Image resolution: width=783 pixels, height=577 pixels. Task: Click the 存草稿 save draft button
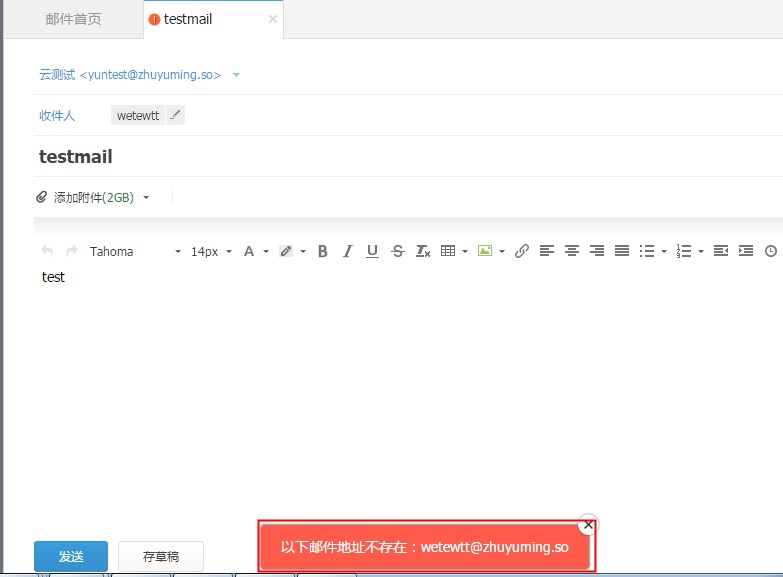pyautogui.click(x=161, y=556)
